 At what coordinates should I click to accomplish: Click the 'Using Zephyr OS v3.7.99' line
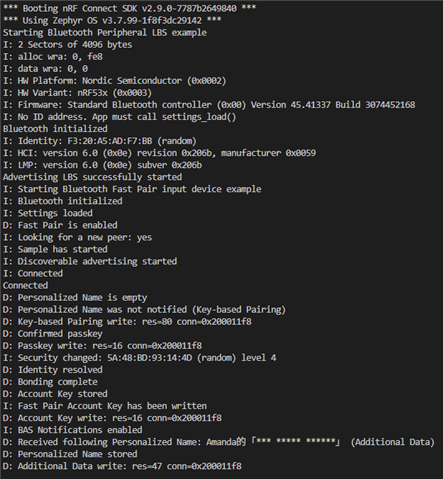tap(112, 20)
